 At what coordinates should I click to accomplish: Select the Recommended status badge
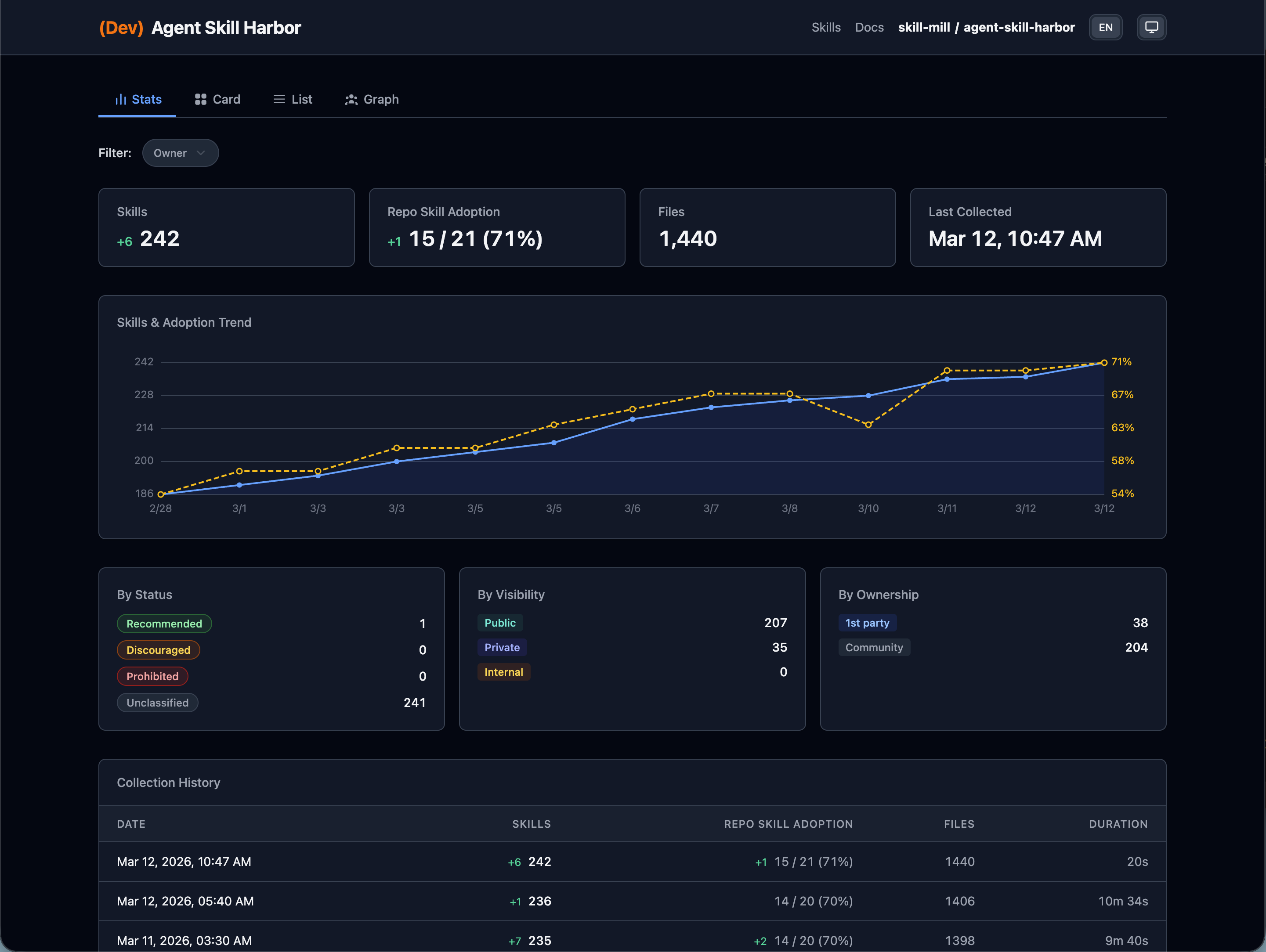[164, 624]
